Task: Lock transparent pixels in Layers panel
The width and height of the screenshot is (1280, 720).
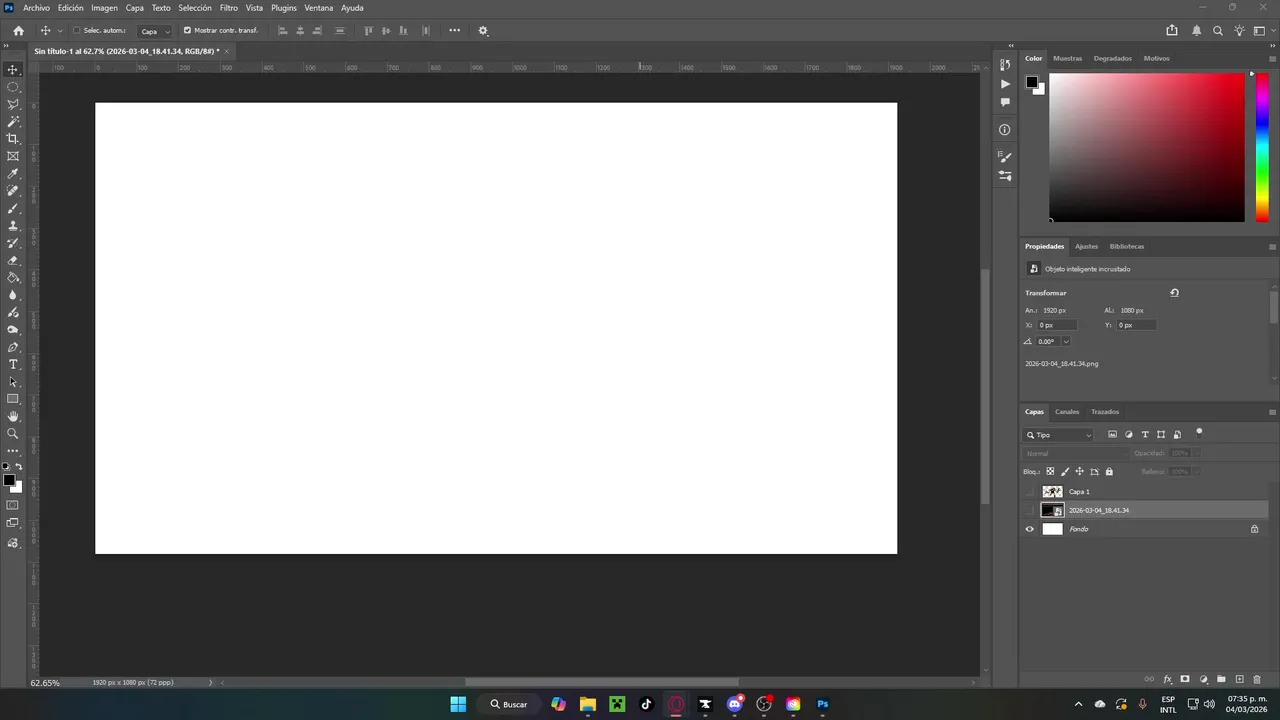Action: pyautogui.click(x=1050, y=472)
